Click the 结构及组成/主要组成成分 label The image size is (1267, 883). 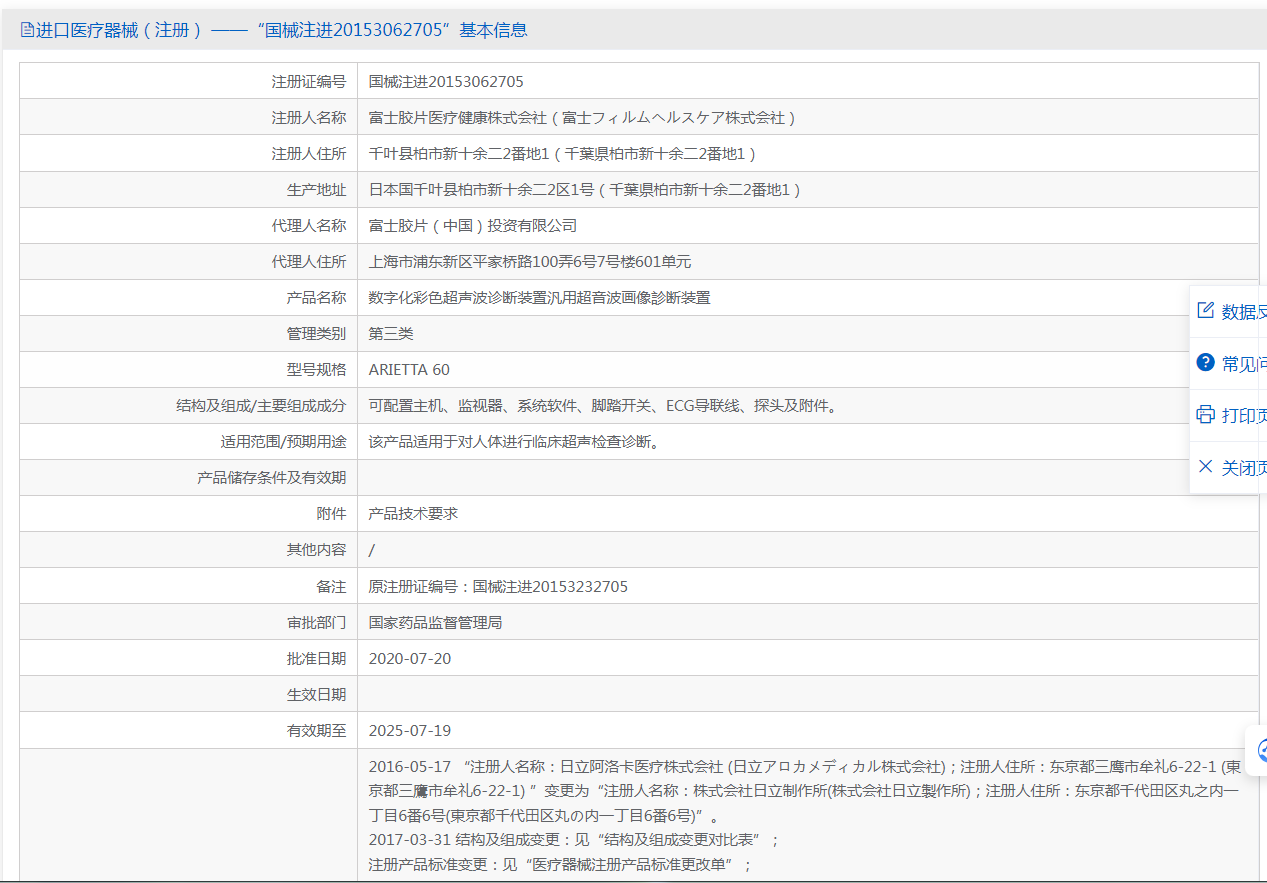pos(261,406)
